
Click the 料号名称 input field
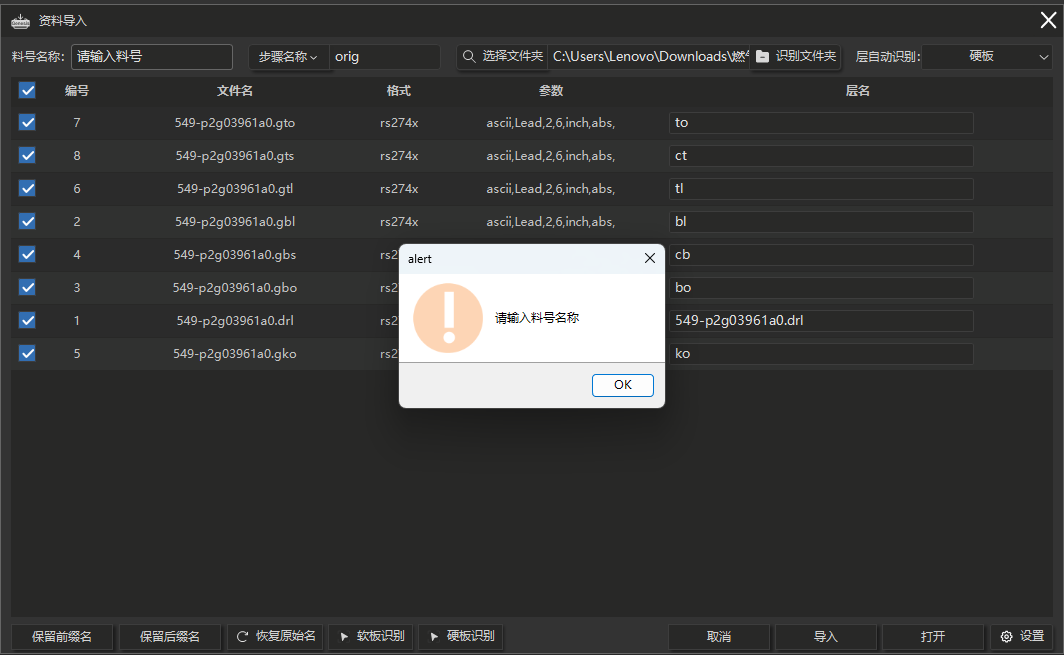151,57
